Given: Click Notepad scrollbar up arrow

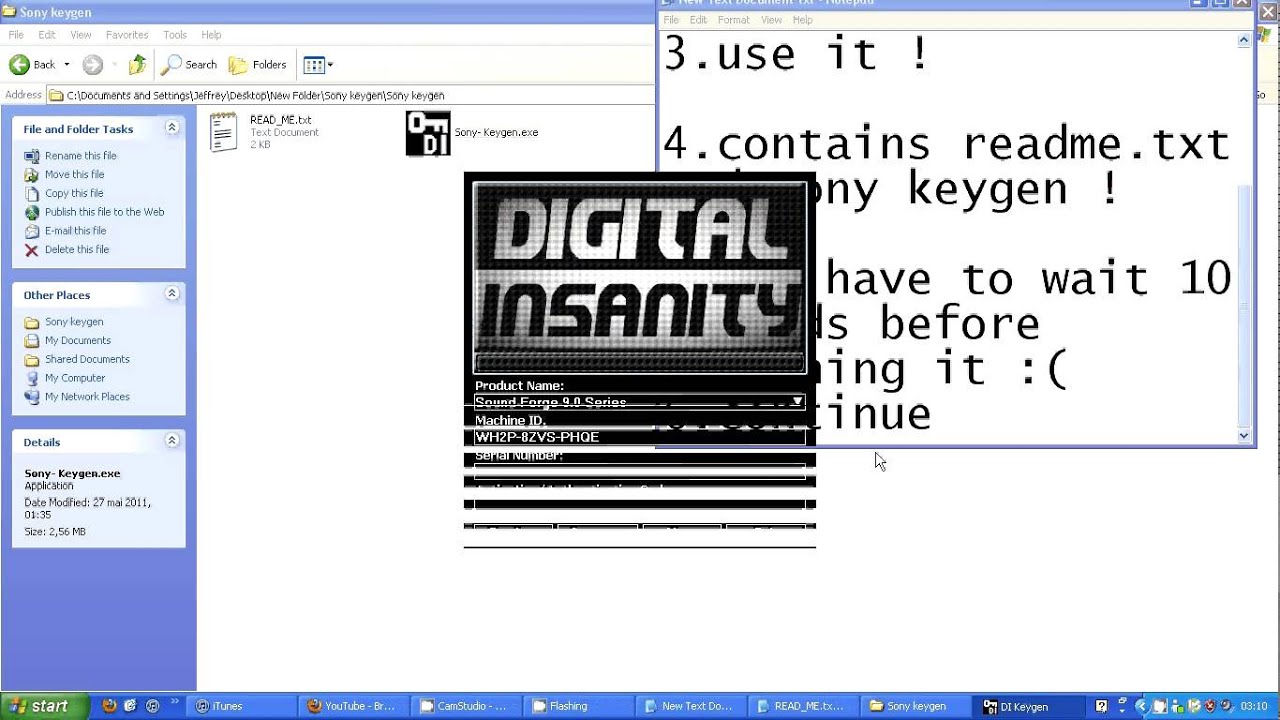Looking at the screenshot, I should click(1244, 40).
